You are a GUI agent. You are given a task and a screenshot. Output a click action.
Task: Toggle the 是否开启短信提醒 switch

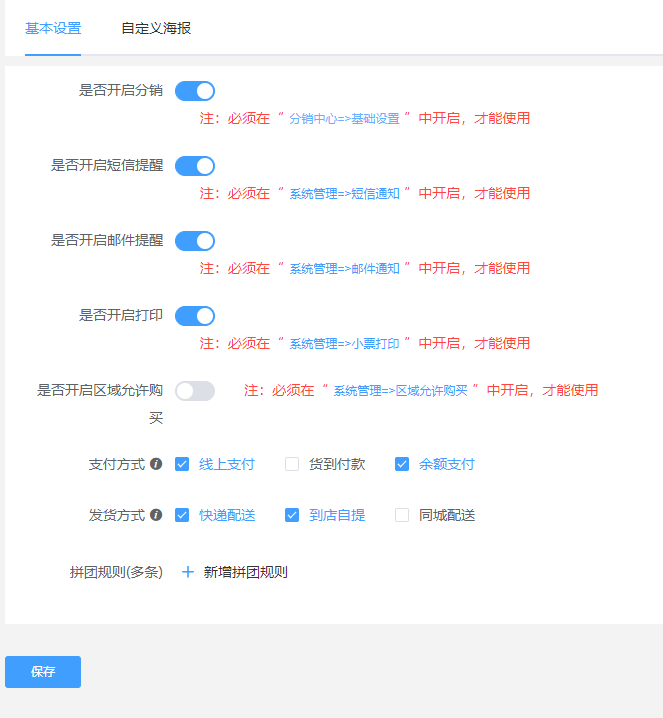point(195,166)
